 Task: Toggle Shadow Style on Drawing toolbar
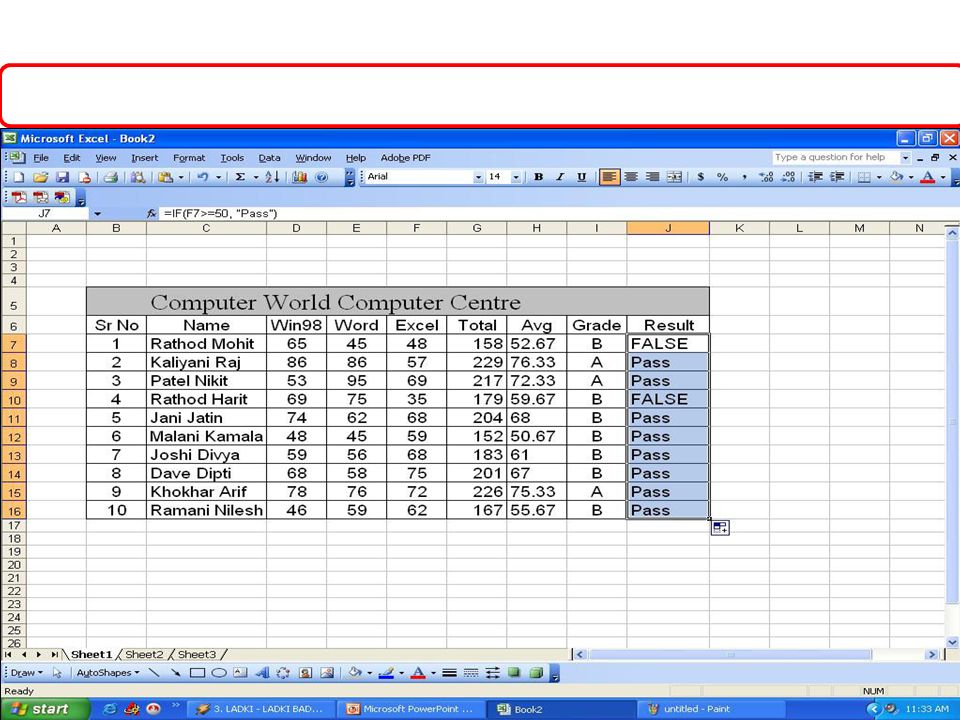pyautogui.click(x=514, y=673)
